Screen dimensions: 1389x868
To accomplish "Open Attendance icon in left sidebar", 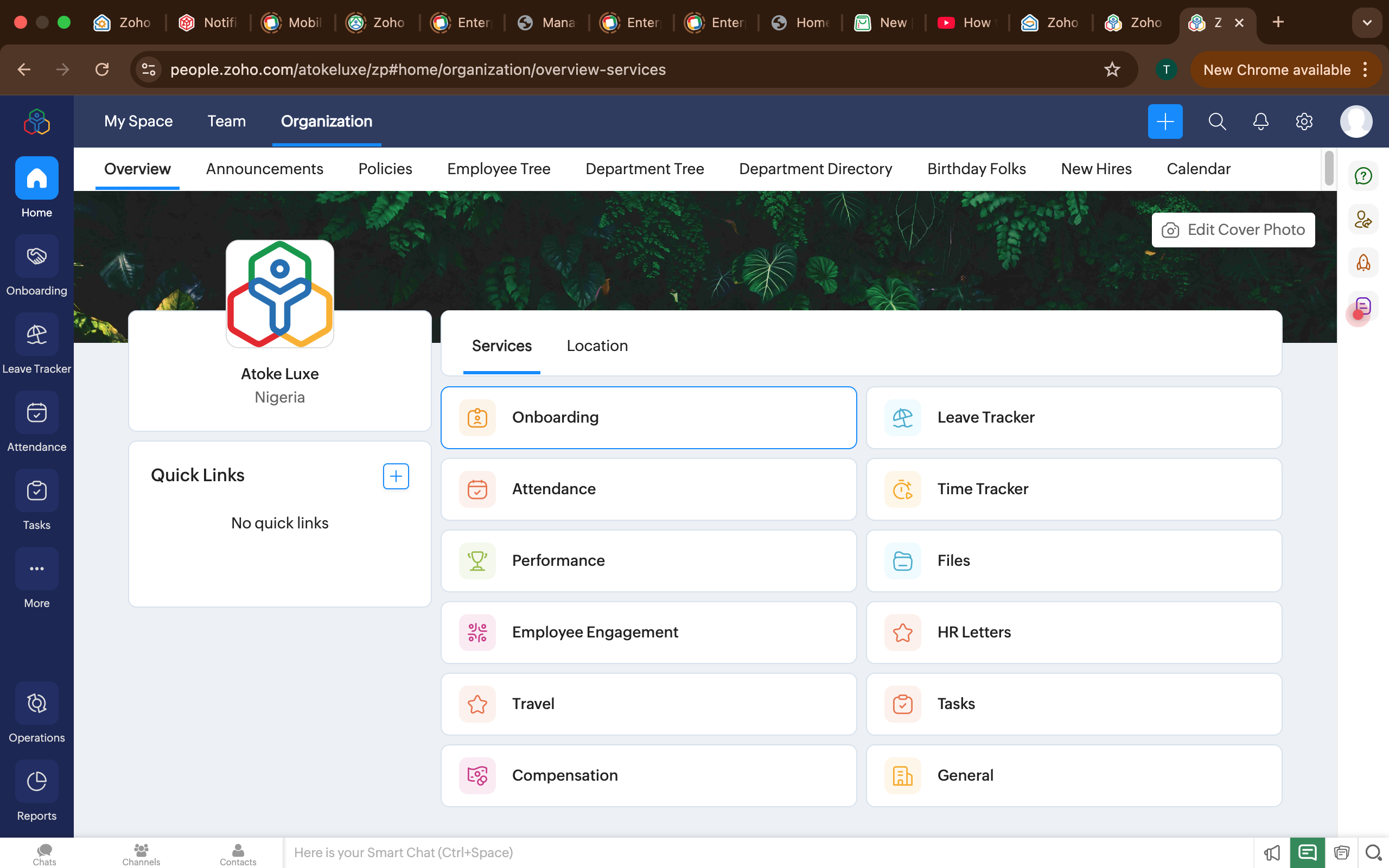I will pyautogui.click(x=37, y=413).
